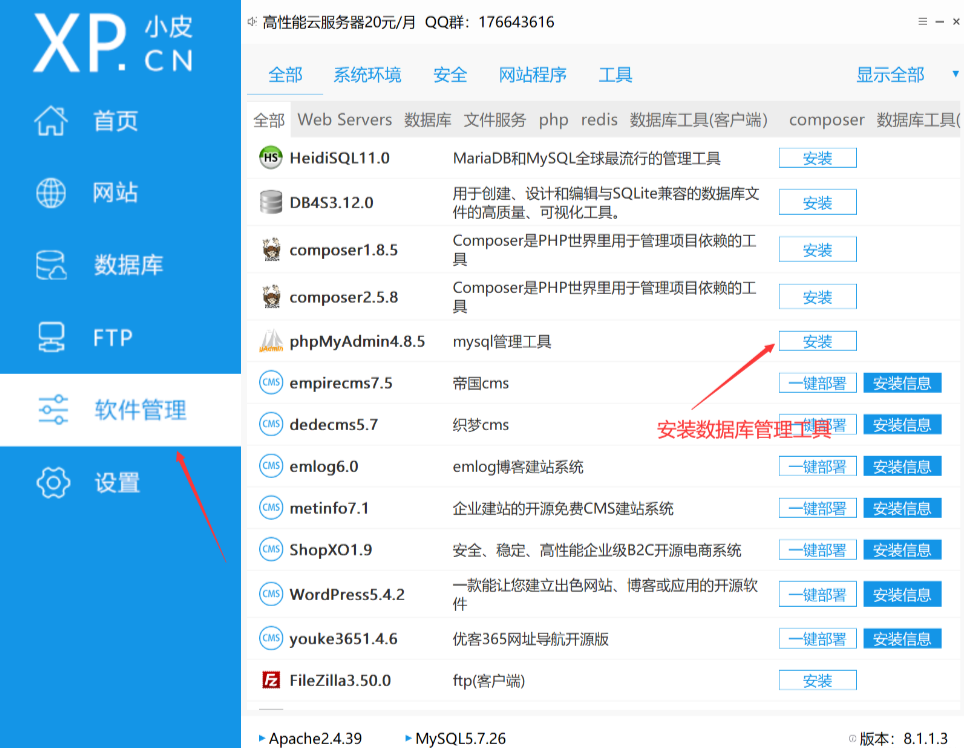
Task: Click the DB4S3.12.0 database icon
Action: click(271, 202)
